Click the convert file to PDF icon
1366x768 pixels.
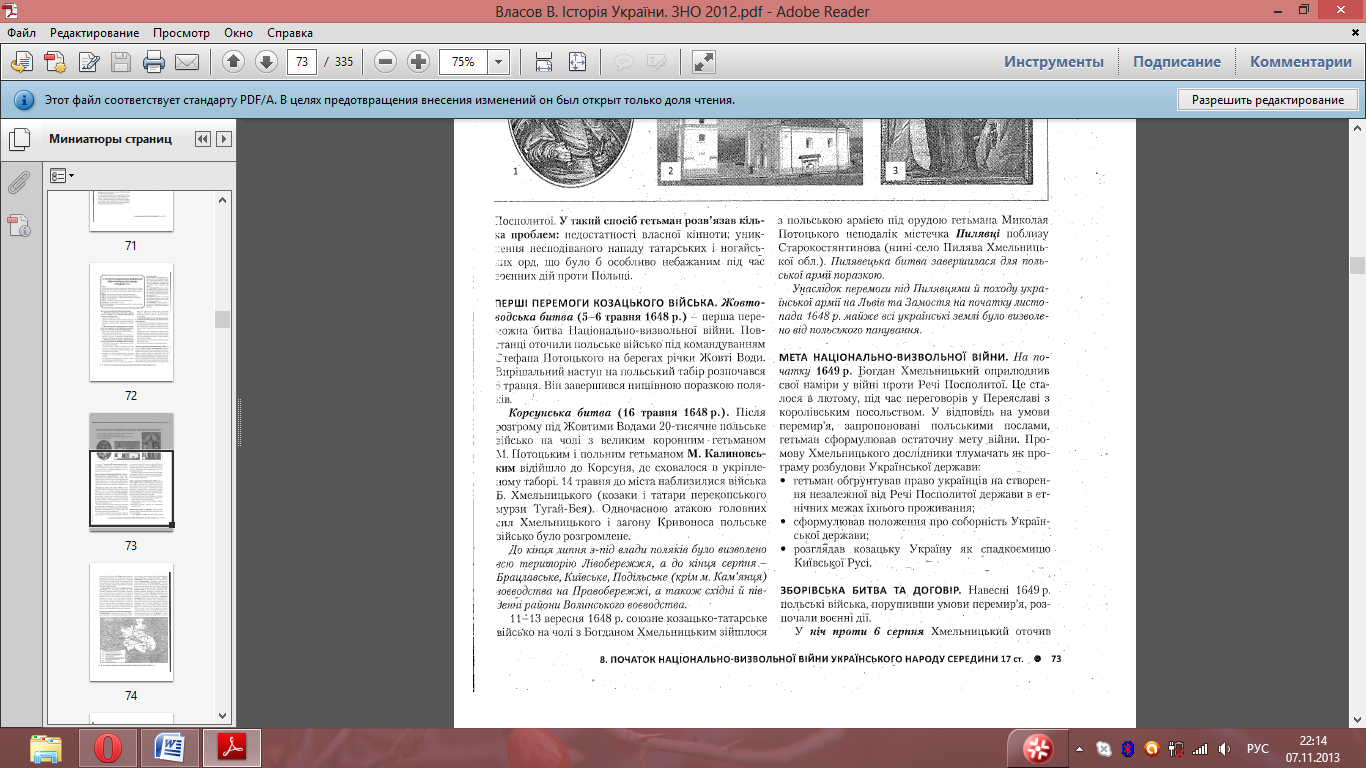tap(56, 62)
